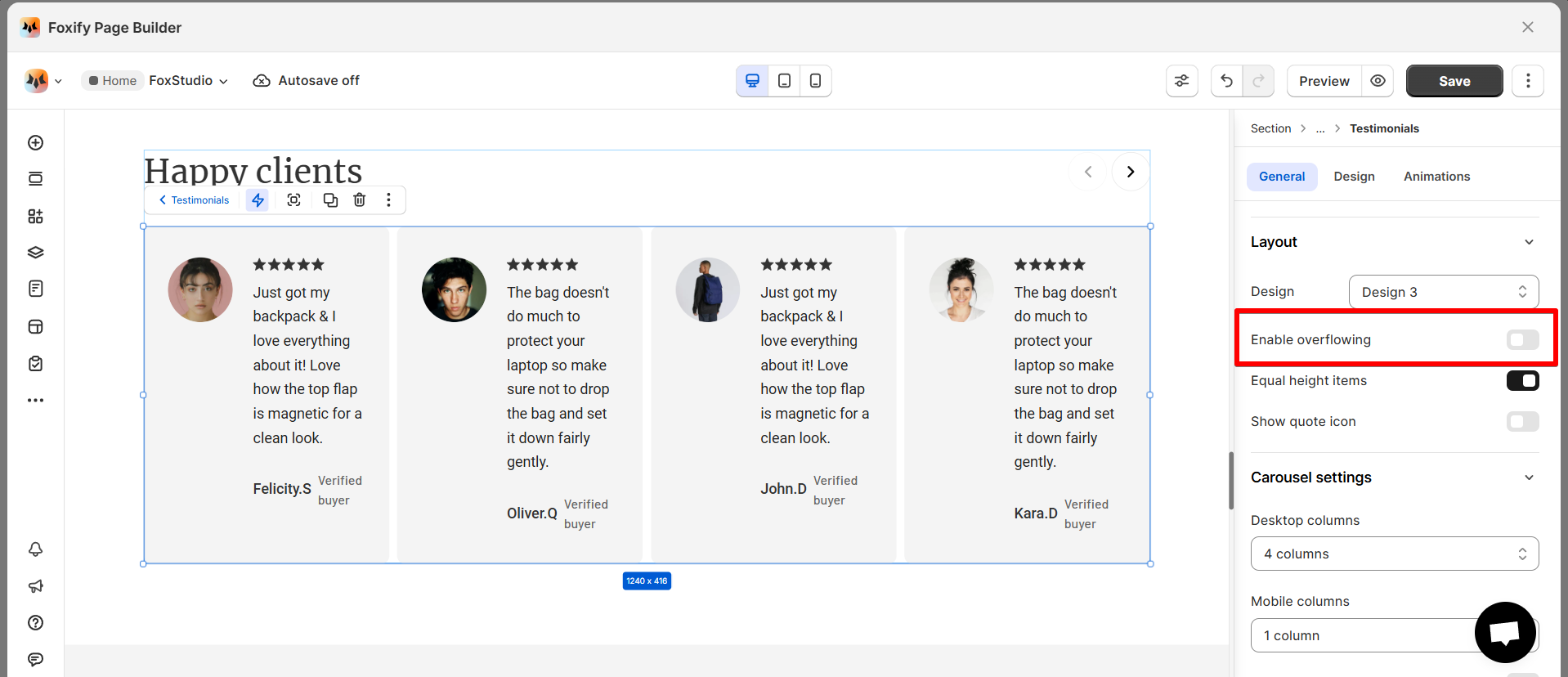Duplicate the Testimonials element
This screenshot has height=677, width=1568.
[x=330, y=200]
